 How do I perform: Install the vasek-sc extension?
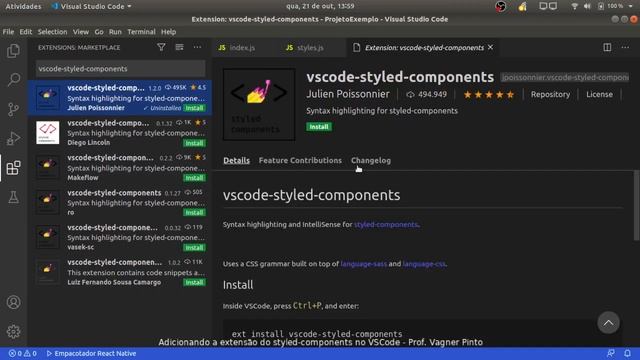coord(194,248)
